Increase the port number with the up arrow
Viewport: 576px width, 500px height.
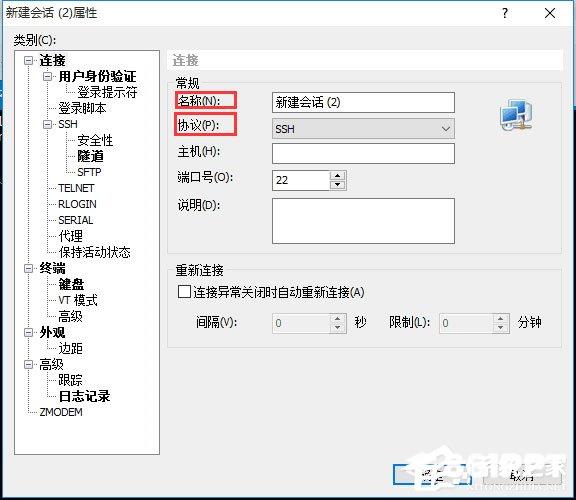(337, 175)
